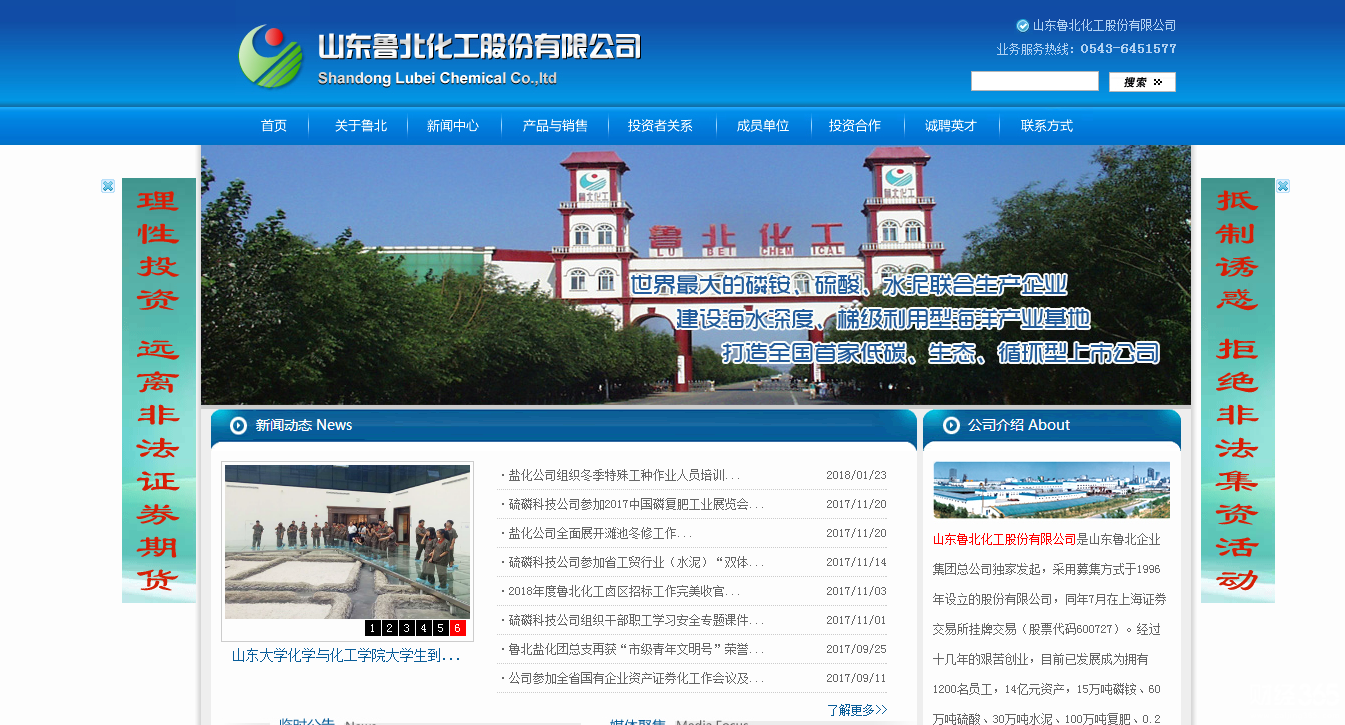1345x725 pixels.
Task: Click the date 2018/01/23 in the news list
Action: 856,475
